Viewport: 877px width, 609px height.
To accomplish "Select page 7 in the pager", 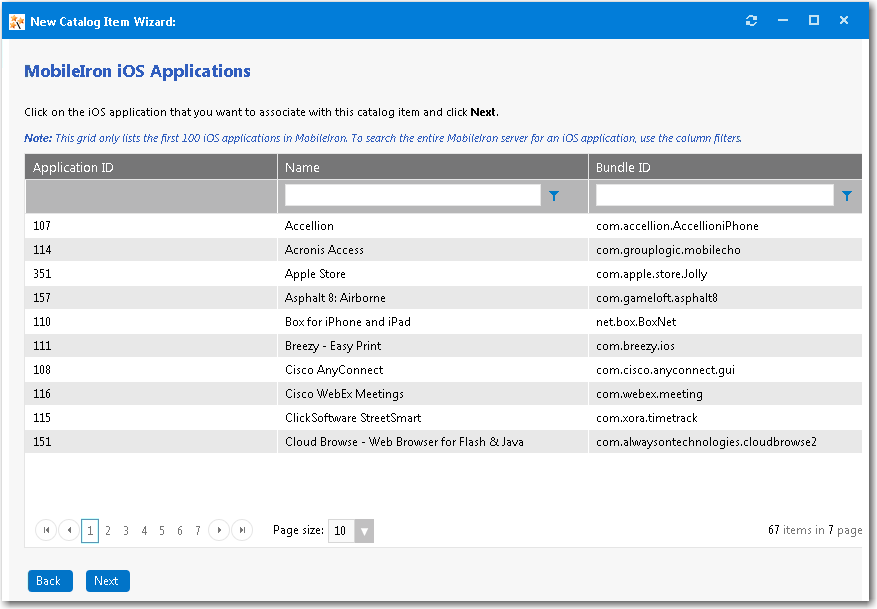I will tap(198, 531).
